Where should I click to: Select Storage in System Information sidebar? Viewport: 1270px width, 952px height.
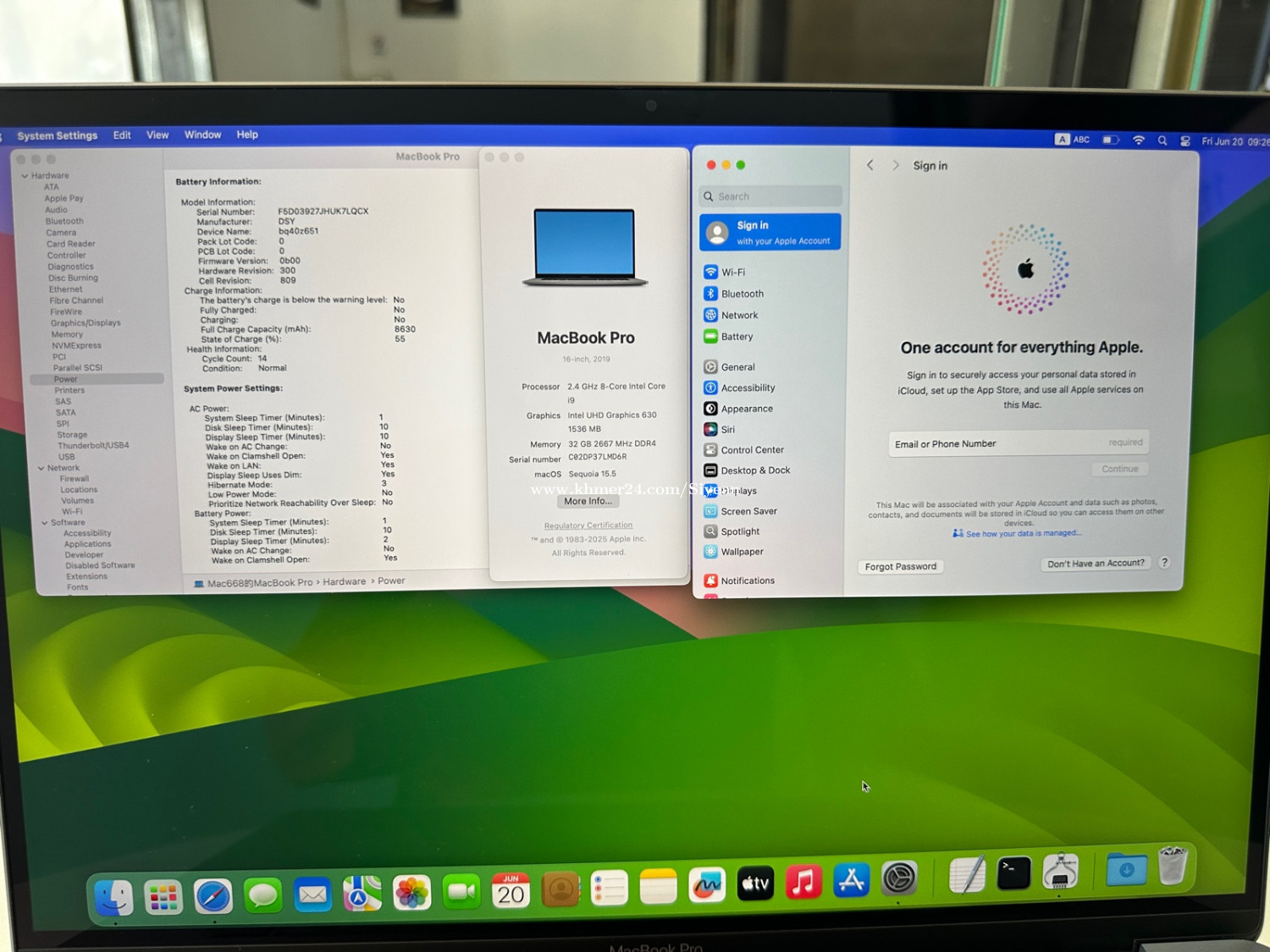72,434
